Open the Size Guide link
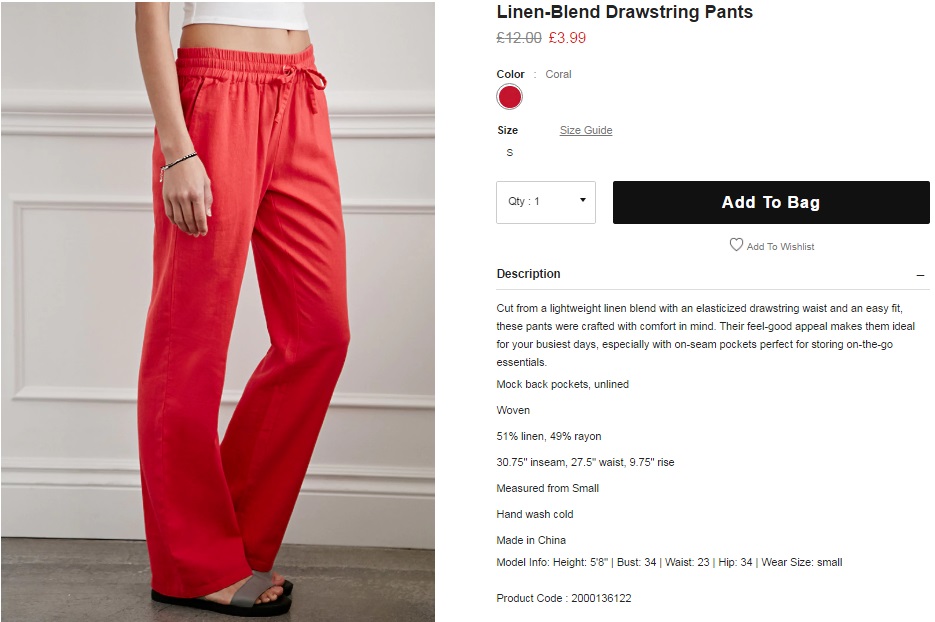 pyautogui.click(x=586, y=130)
